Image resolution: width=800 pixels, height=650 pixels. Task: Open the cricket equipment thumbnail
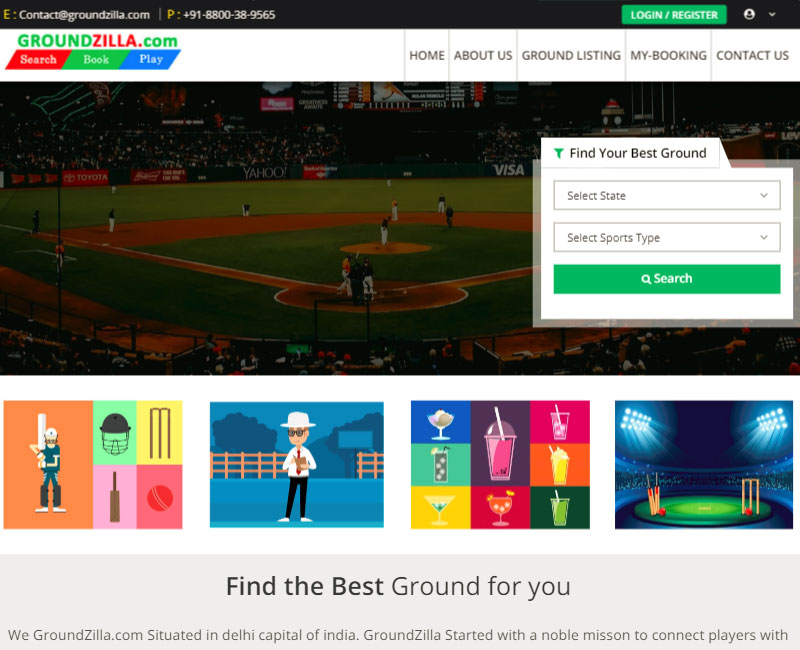[x=93, y=465]
